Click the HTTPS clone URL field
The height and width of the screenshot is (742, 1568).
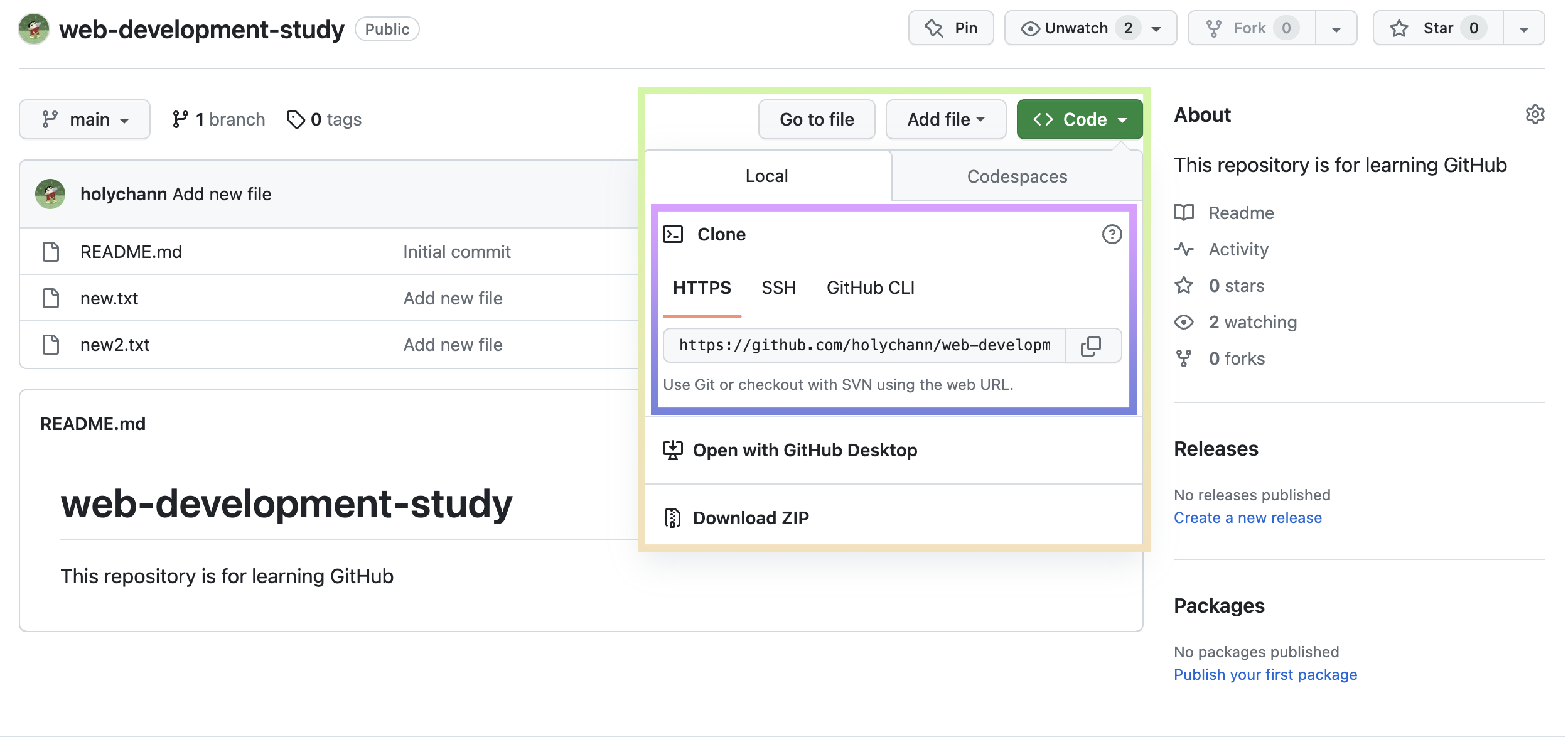[x=864, y=345]
